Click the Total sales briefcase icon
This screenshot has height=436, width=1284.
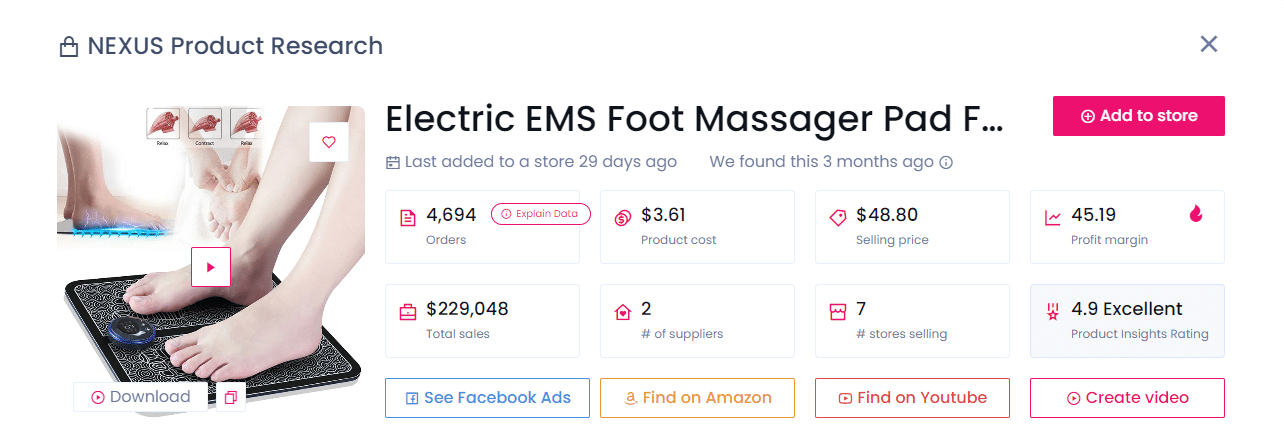click(x=408, y=312)
